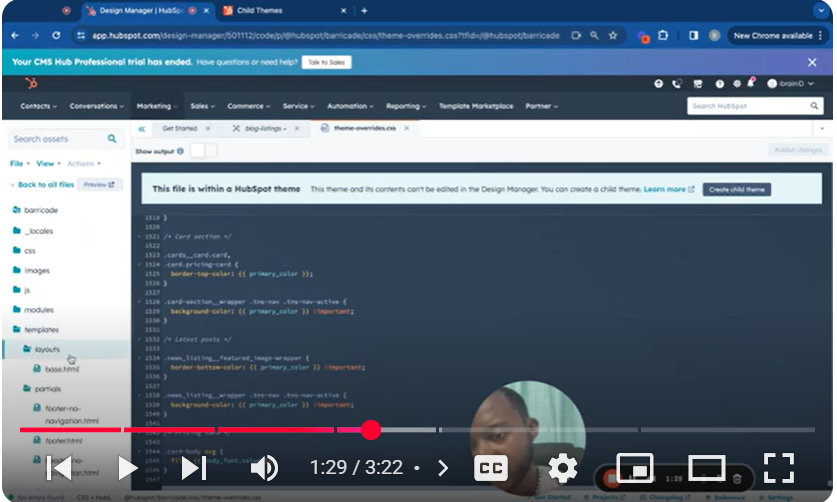Click the address bar URL
837x502 pixels.
pyautogui.click(x=326, y=35)
